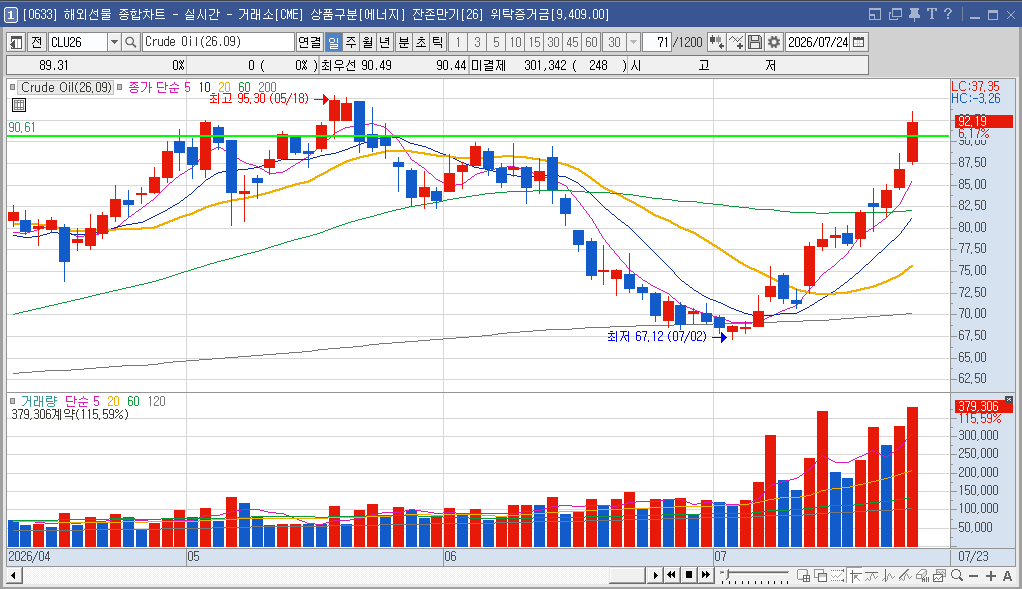Click the scroll-left arrow at bottom left
This screenshot has width=1022, height=589.
12,576
